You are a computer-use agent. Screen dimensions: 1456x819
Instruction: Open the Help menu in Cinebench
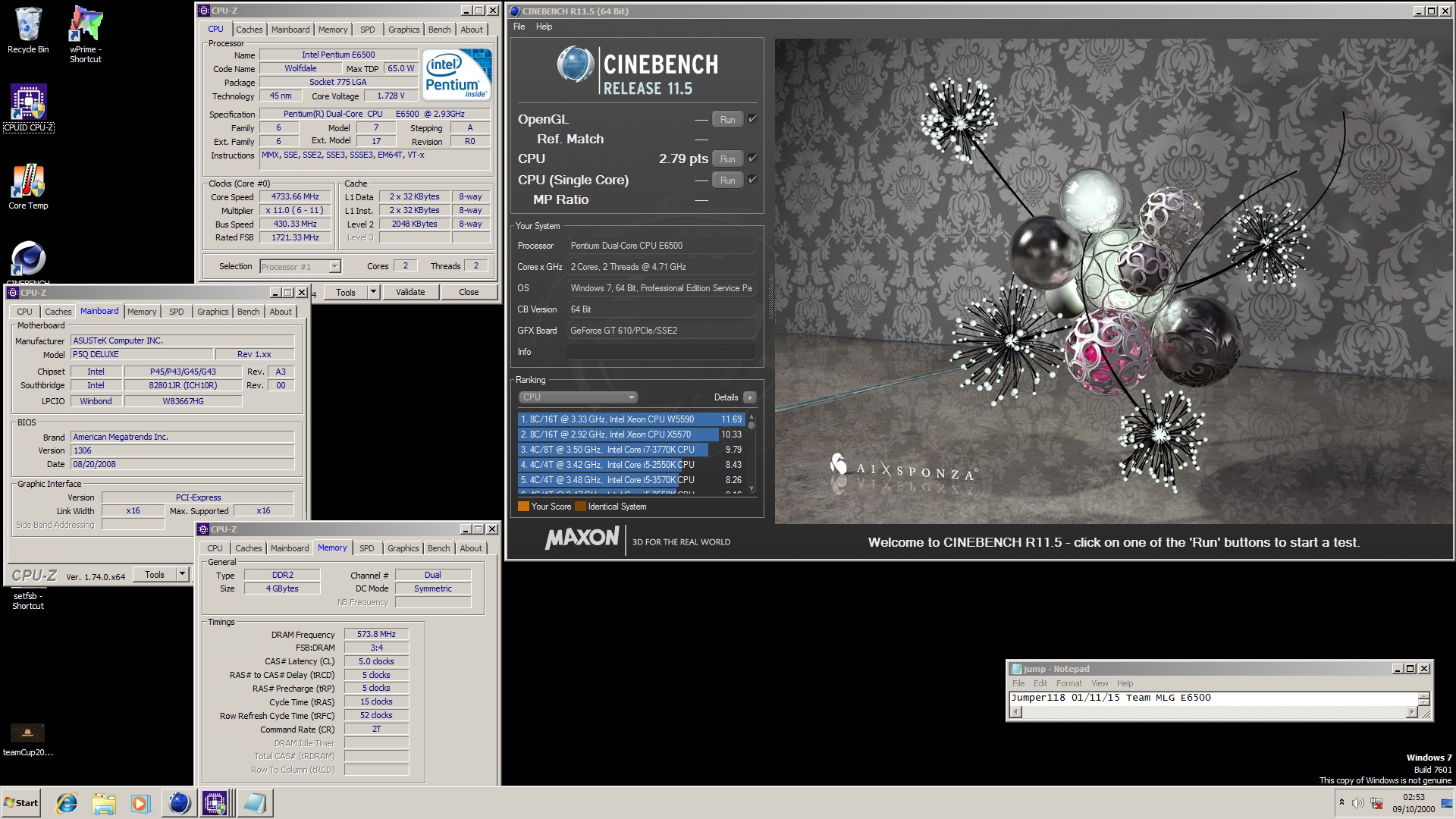coord(544,27)
